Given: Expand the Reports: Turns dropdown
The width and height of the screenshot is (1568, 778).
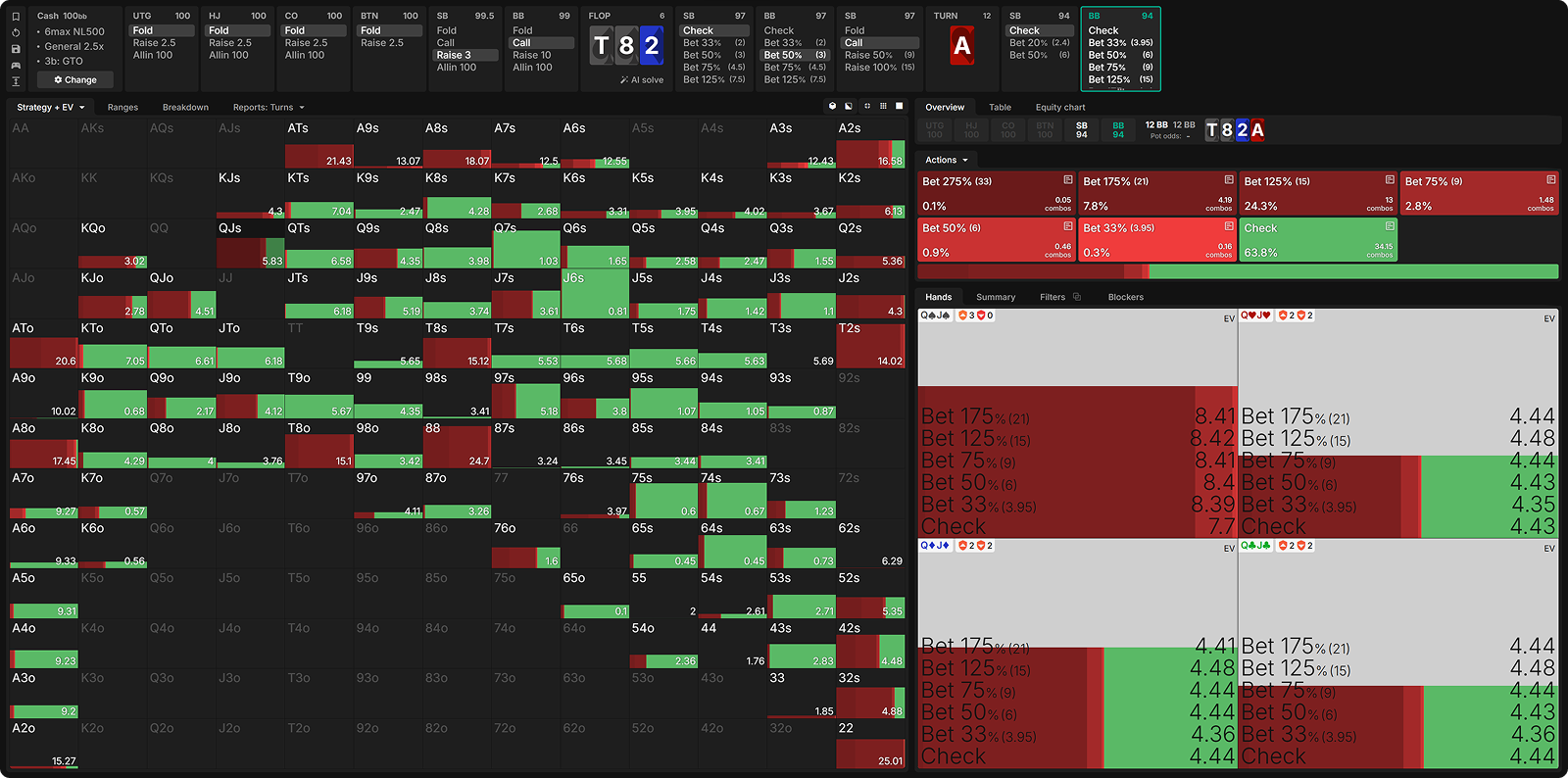Looking at the screenshot, I should coord(269,108).
